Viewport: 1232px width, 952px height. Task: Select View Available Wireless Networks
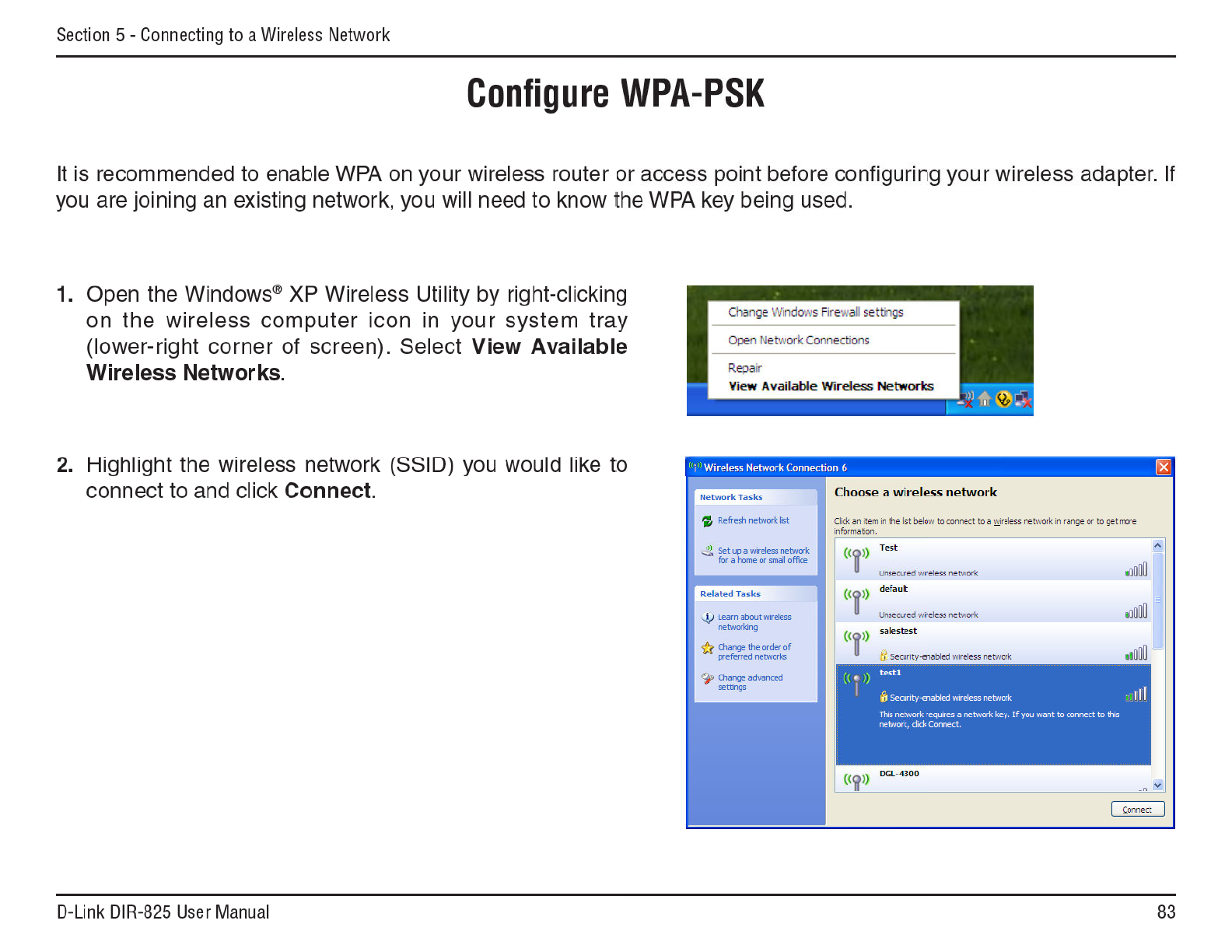tap(831, 386)
